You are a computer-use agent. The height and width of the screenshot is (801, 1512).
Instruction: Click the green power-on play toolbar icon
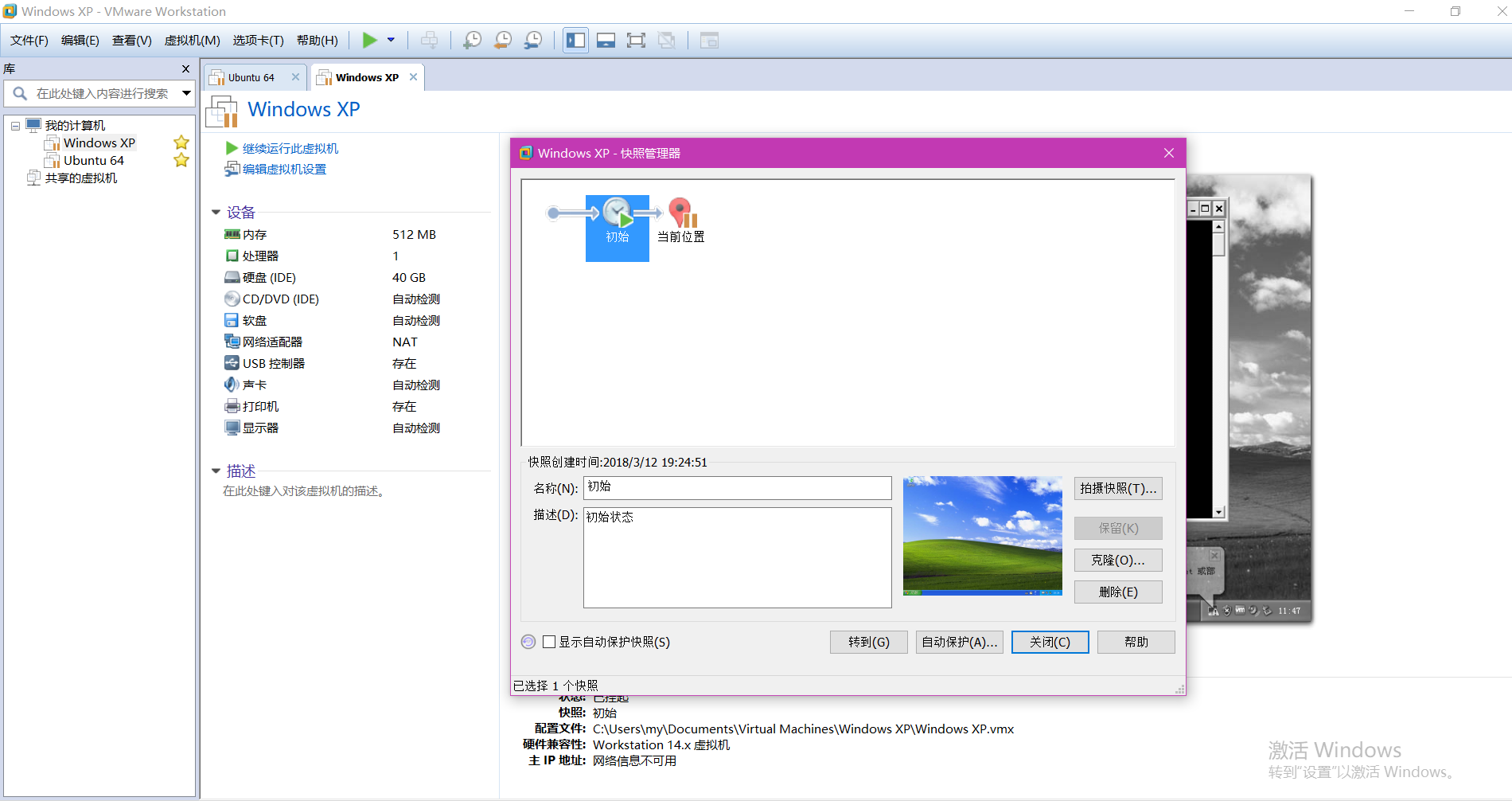[369, 40]
